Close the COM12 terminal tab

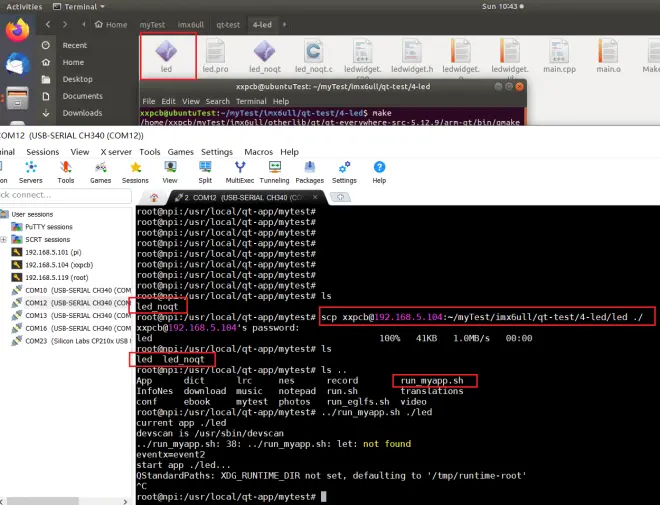point(315,197)
